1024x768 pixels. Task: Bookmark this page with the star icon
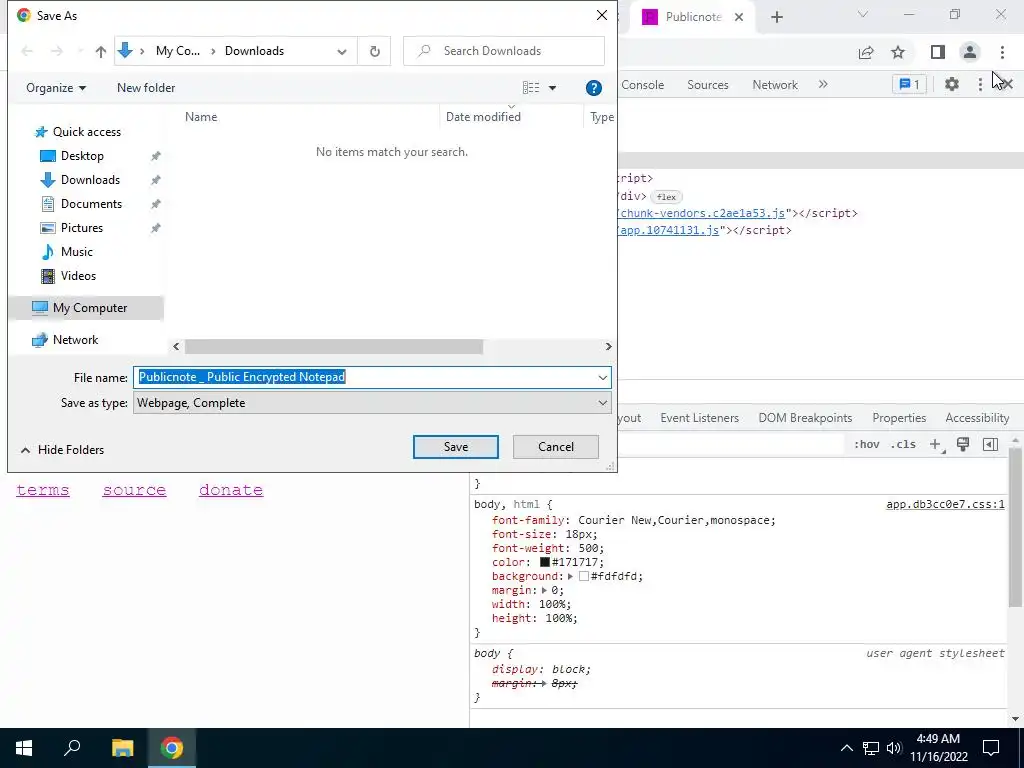point(898,52)
